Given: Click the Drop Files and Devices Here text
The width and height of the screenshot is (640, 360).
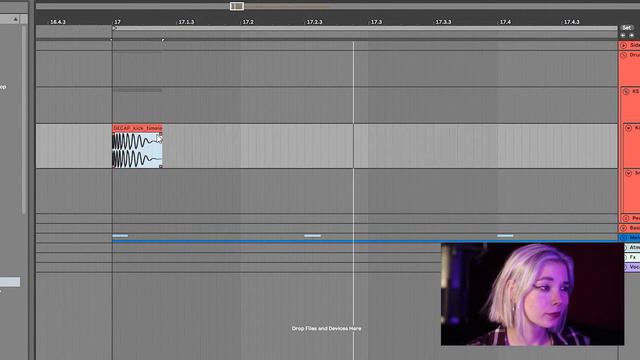Looking at the screenshot, I should pos(326,329).
